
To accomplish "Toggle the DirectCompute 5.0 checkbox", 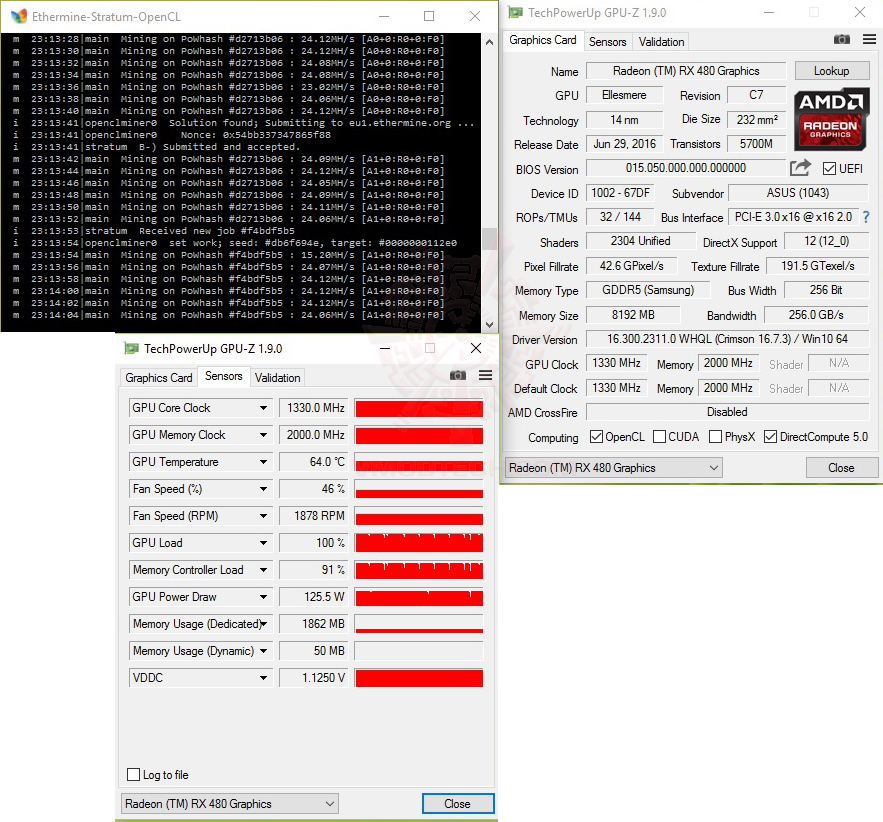I will 770,437.
